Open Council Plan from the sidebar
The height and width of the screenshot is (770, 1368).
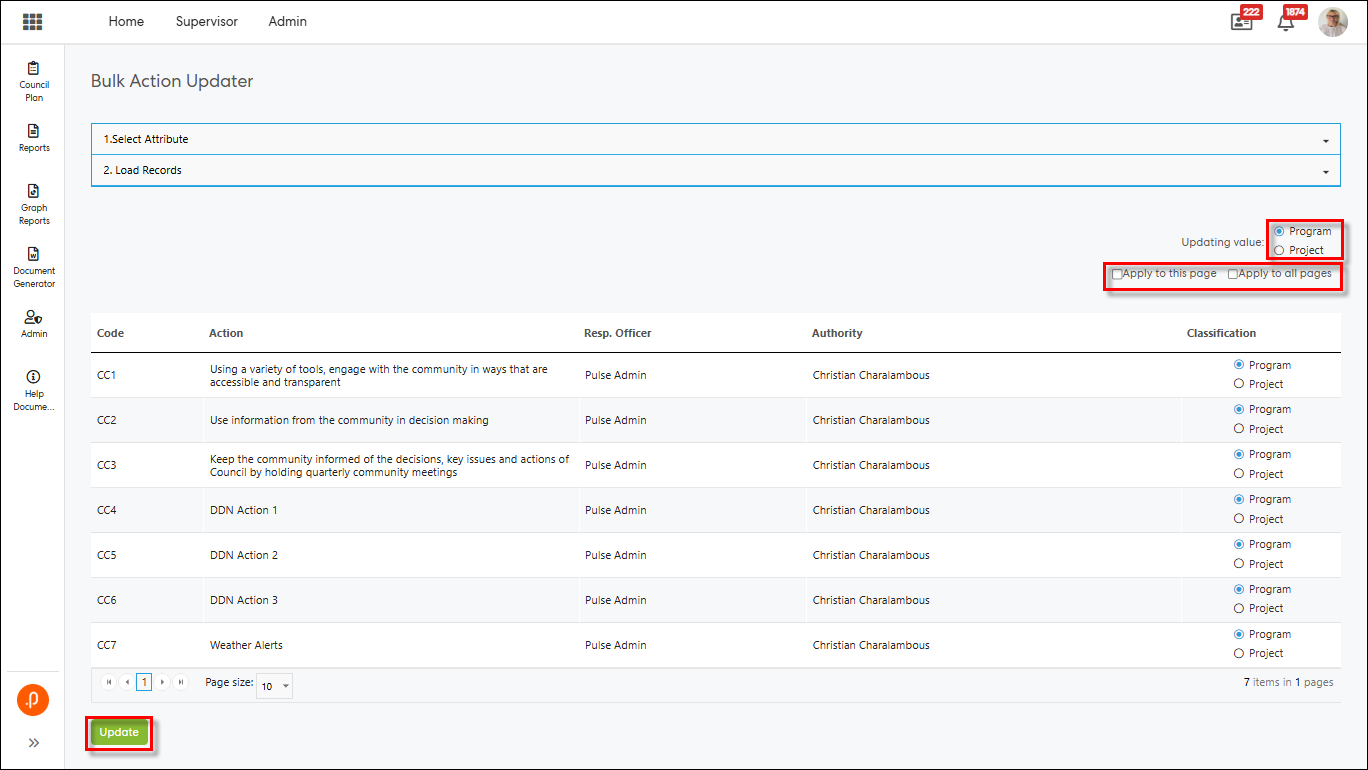coord(34,80)
